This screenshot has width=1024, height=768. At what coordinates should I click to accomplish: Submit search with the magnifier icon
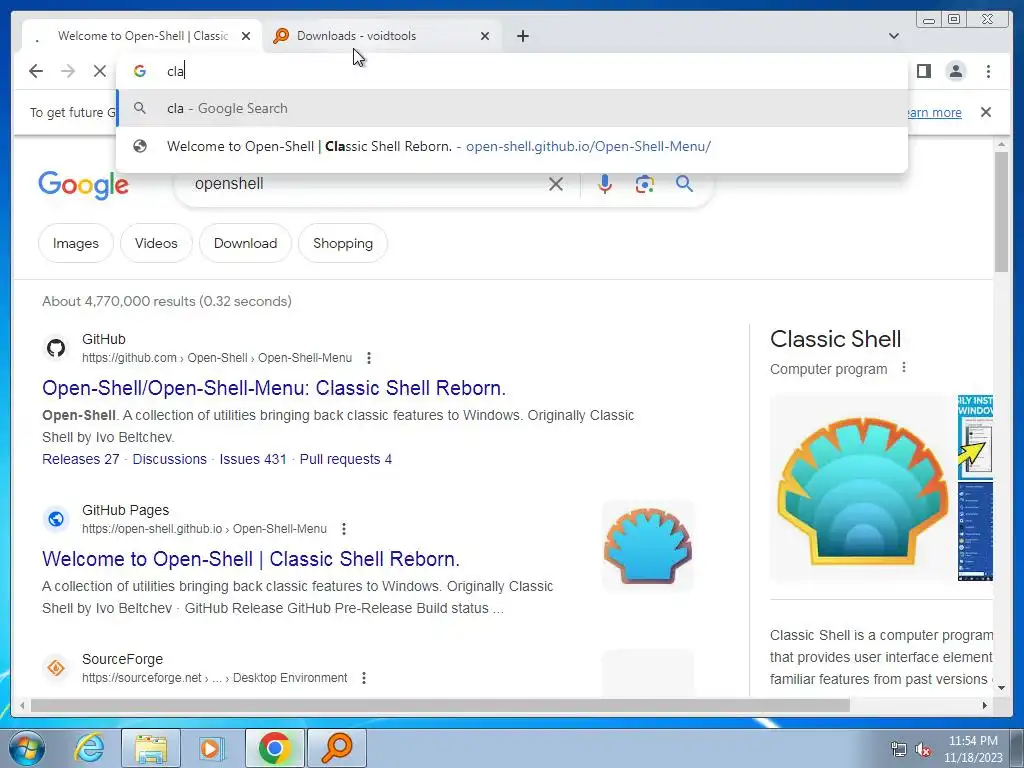[x=684, y=184]
